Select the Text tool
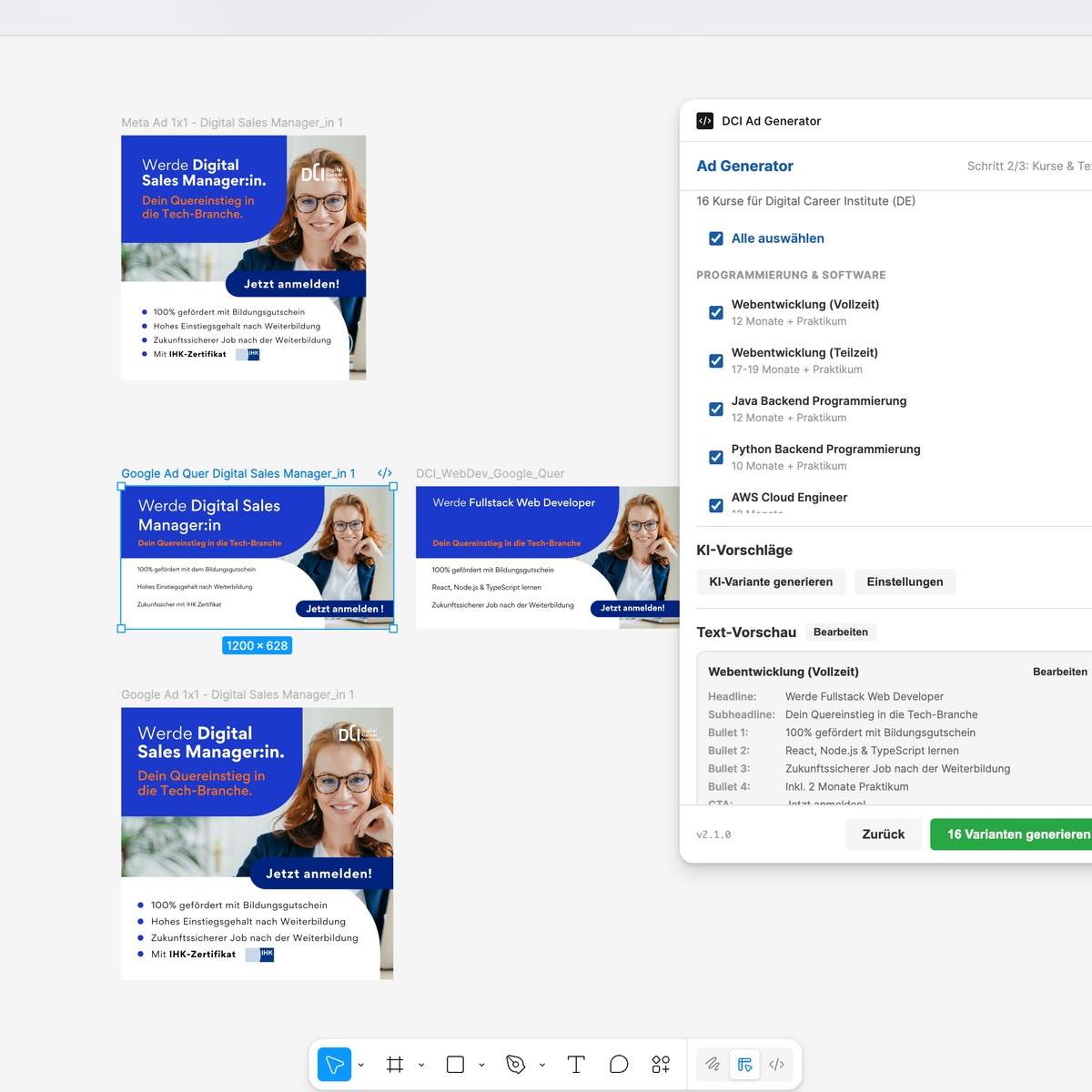The height and width of the screenshot is (1092, 1092). [x=576, y=1064]
